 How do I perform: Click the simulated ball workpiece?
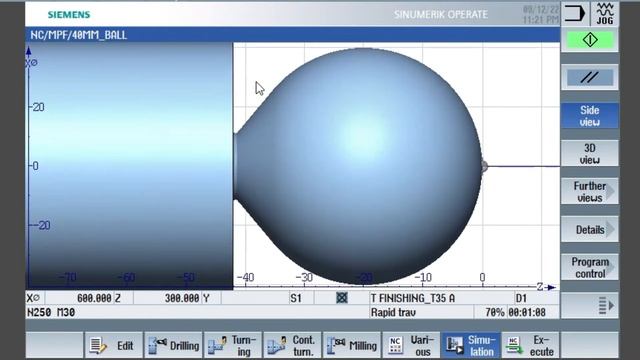pos(363,166)
